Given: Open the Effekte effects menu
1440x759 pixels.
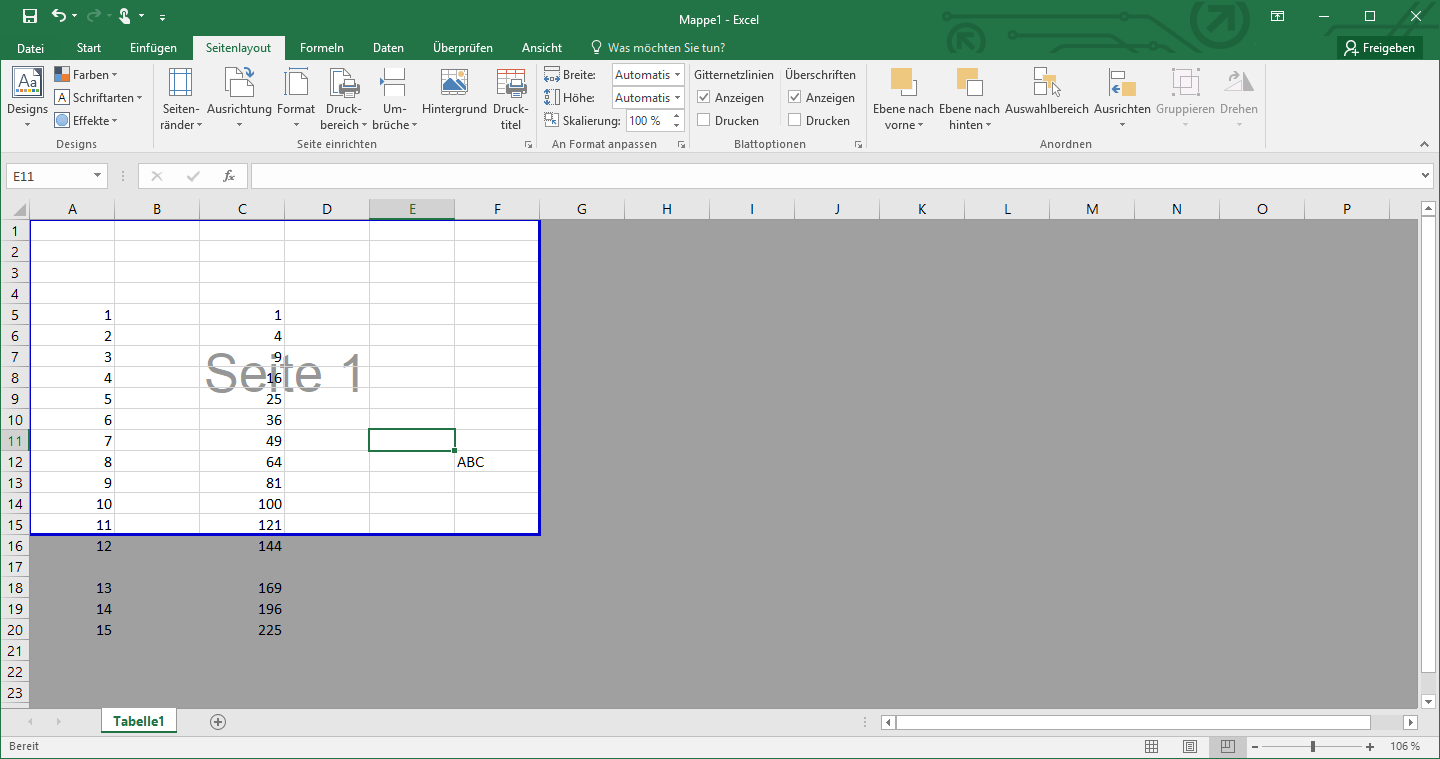Looking at the screenshot, I should pyautogui.click(x=86, y=121).
